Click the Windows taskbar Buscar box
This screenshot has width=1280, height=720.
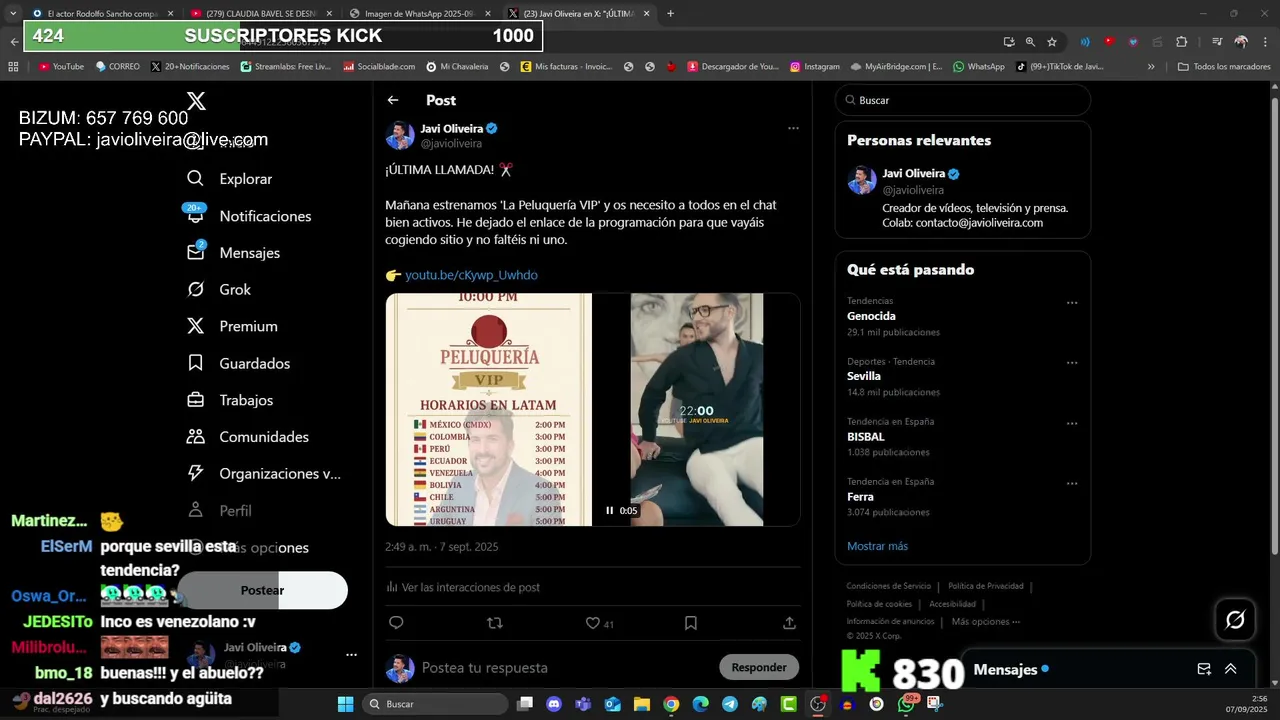click(434, 704)
